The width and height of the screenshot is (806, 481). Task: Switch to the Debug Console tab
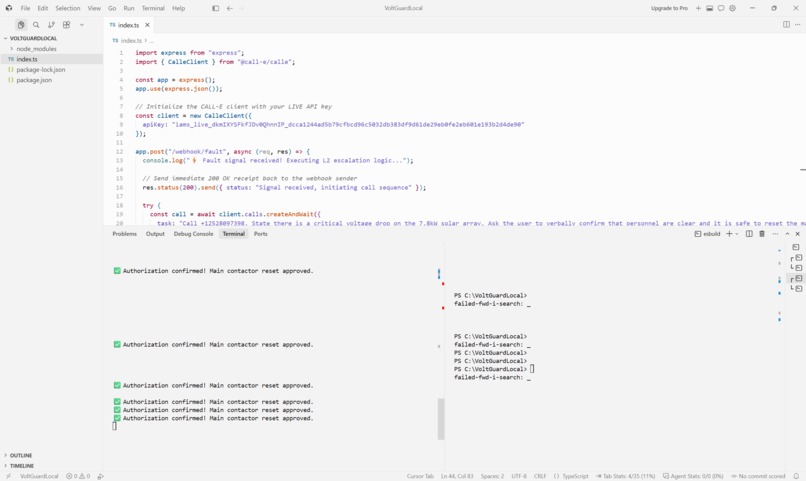[193, 234]
